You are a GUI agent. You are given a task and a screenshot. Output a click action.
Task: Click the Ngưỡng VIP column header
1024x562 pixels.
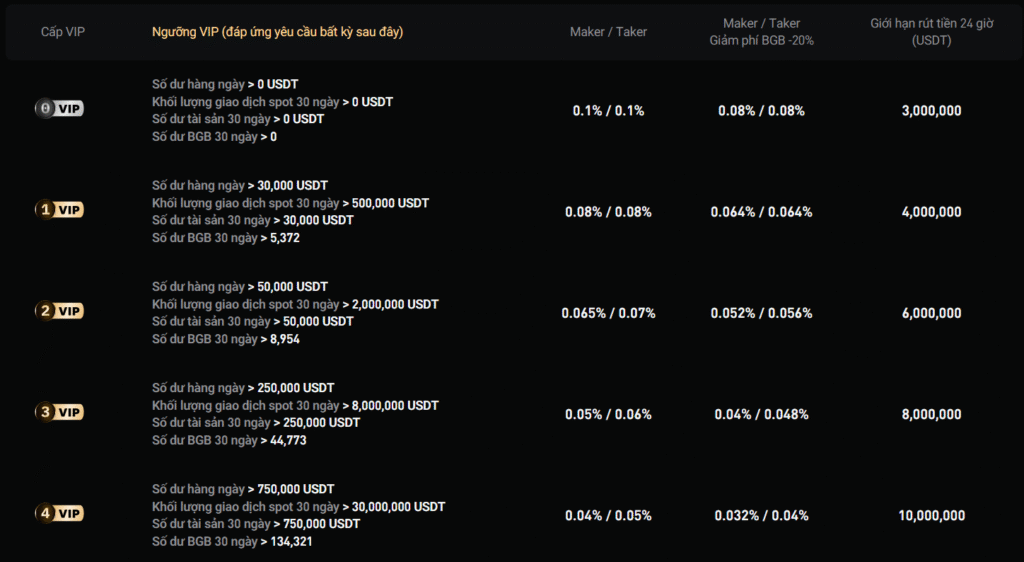click(x=277, y=32)
